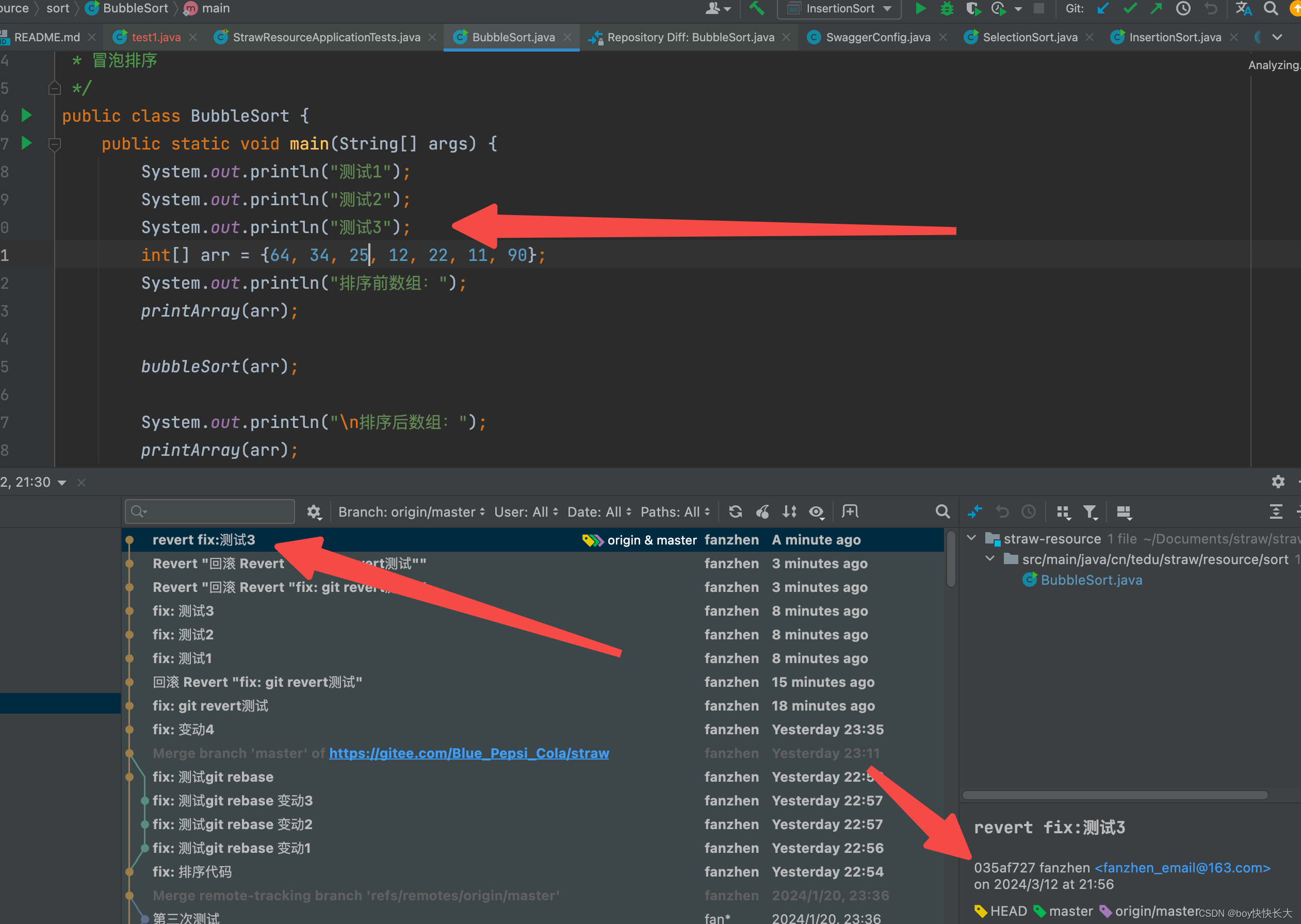This screenshot has height=924, width=1301.
Task: Open the InsertionSort run configuration dropdown
Action: click(840, 9)
